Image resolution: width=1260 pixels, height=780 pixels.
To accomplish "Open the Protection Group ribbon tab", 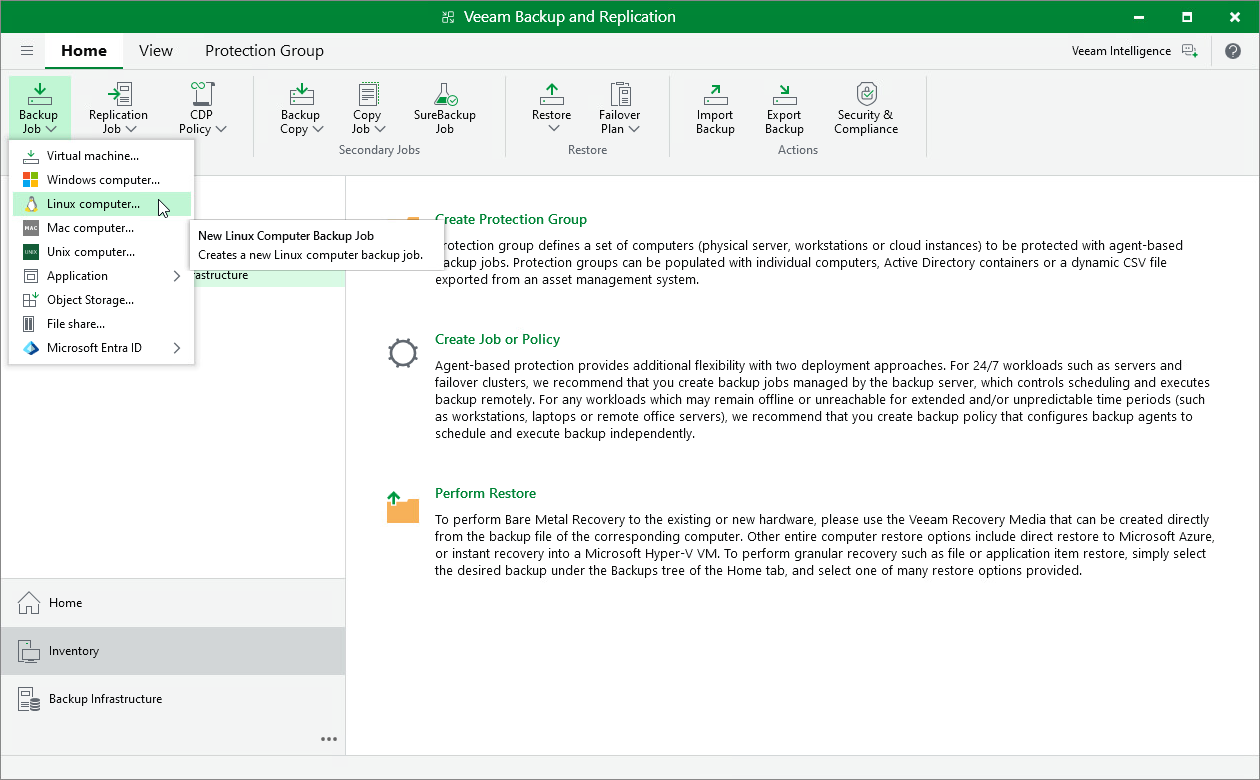I will 264,51.
